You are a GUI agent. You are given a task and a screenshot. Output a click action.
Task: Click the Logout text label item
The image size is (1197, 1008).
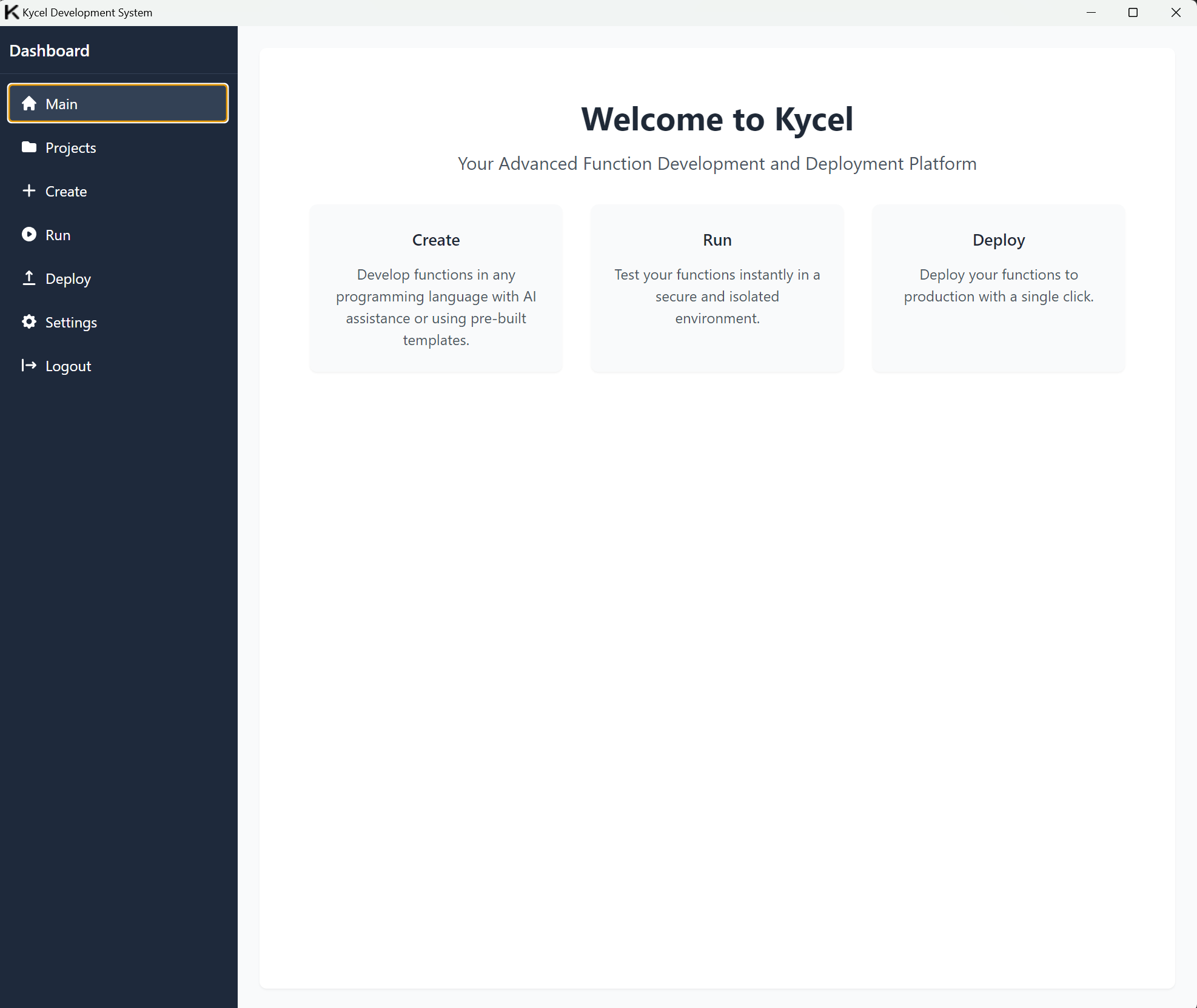pyautogui.click(x=68, y=365)
